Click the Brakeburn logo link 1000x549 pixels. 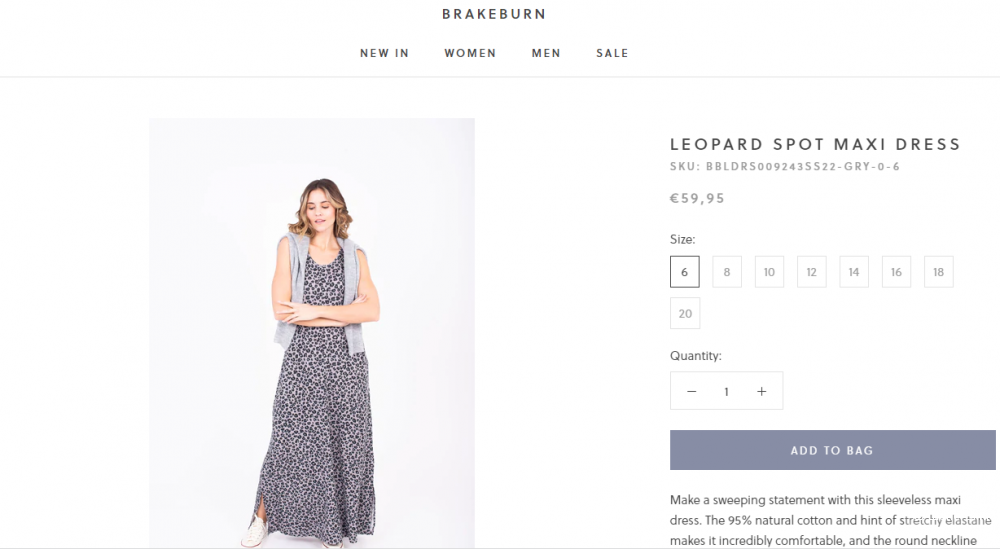click(494, 14)
